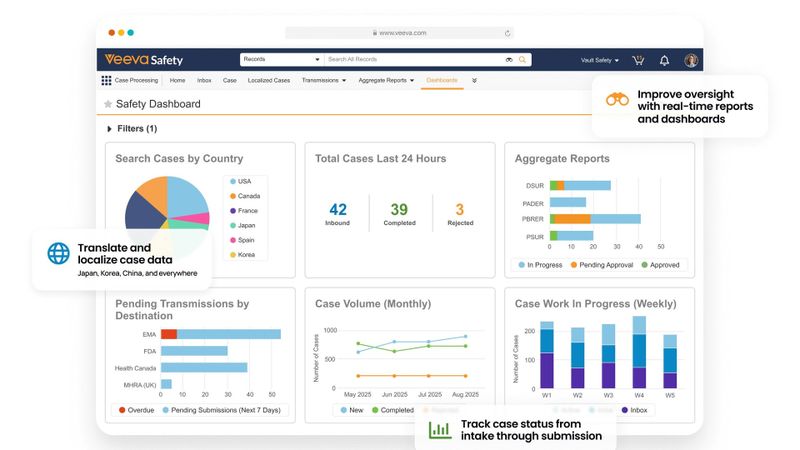Click the binoculars advanced search icon
The width and height of the screenshot is (800, 450).
click(509, 60)
